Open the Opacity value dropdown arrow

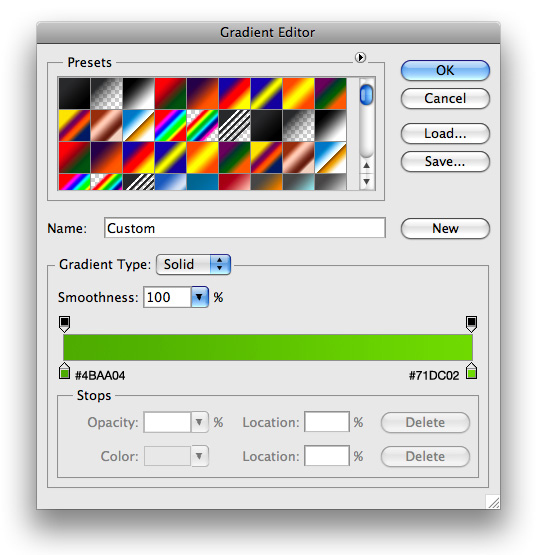199,422
